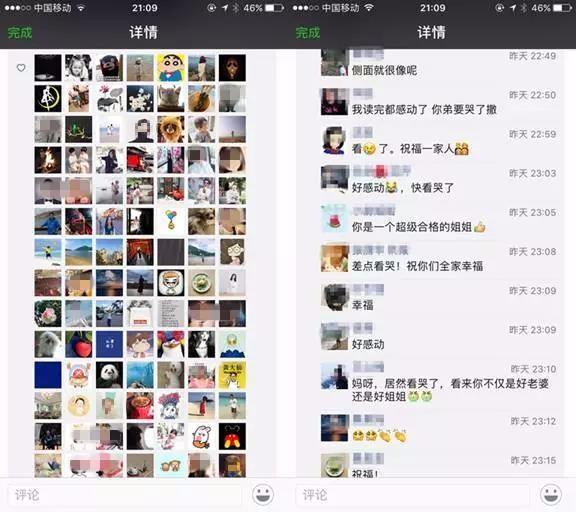Tap the Wi-Fi status icon in left status bar
Viewport: 576px width, 512px height.
tap(81, 8)
